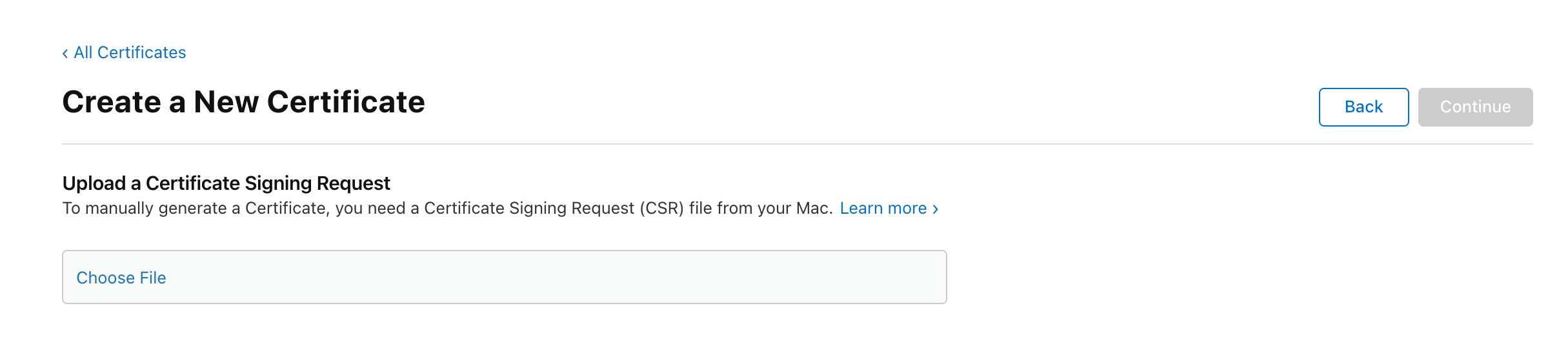The image size is (1568, 350).
Task: Click the word 'Certificate' in the page title
Action: click(x=346, y=102)
